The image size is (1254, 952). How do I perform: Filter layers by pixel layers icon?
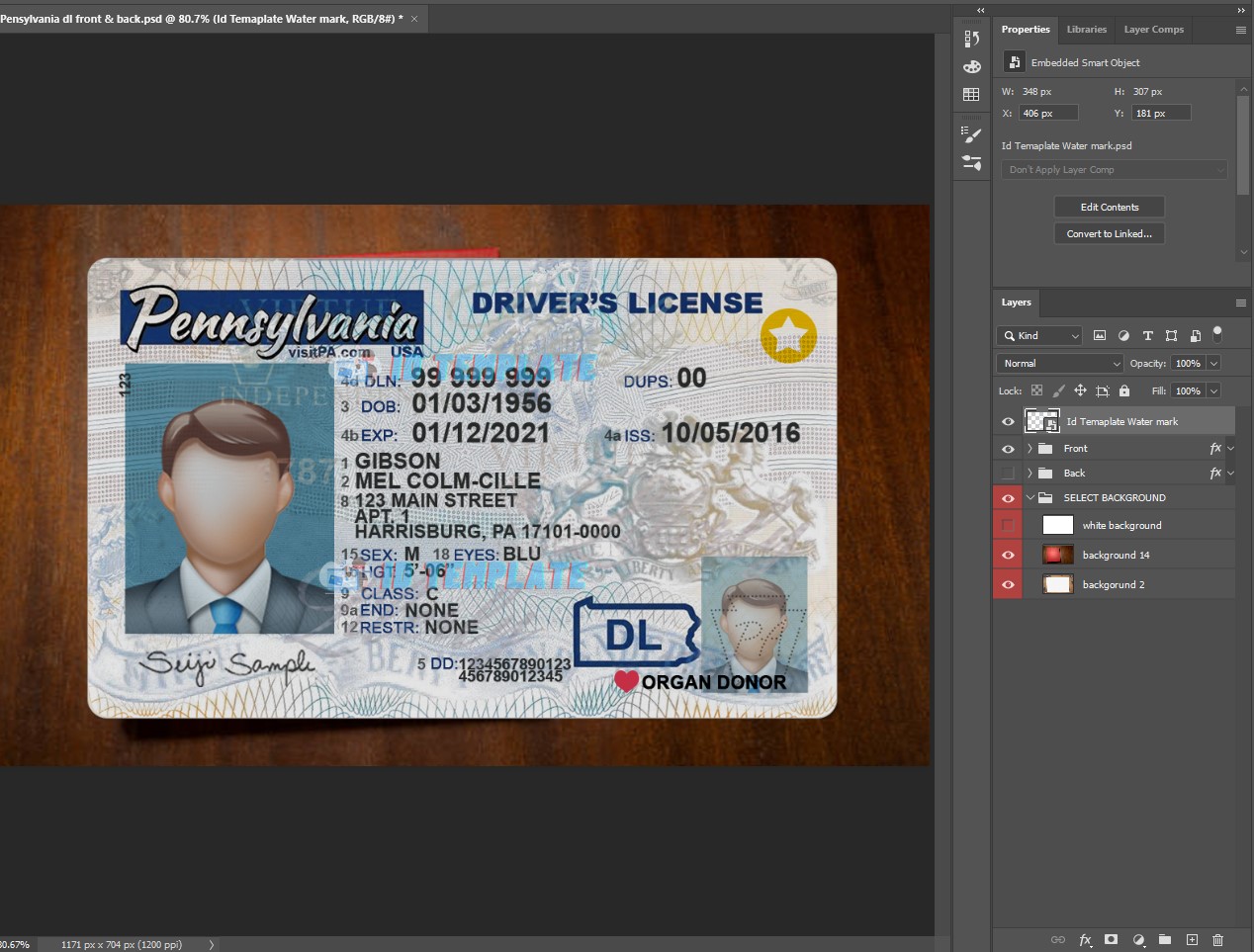[x=1100, y=336]
